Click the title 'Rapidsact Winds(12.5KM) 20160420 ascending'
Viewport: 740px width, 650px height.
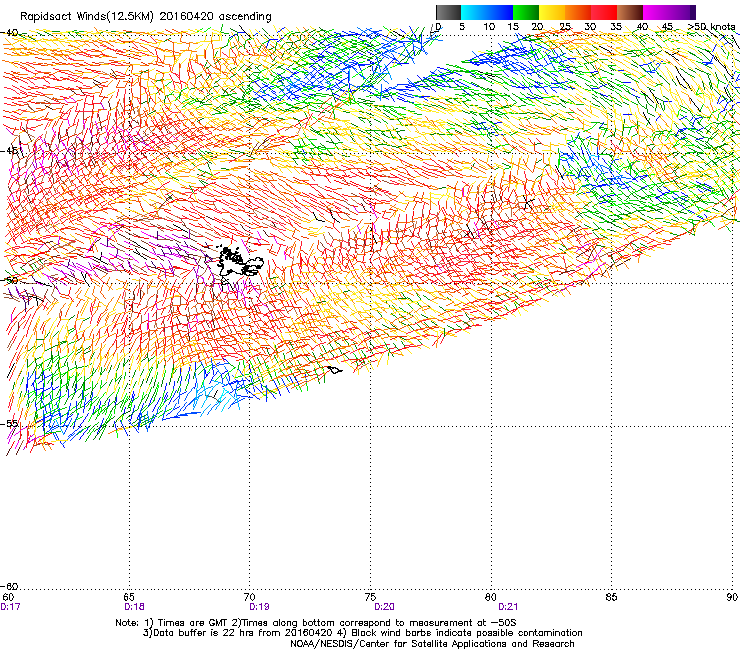(146, 17)
